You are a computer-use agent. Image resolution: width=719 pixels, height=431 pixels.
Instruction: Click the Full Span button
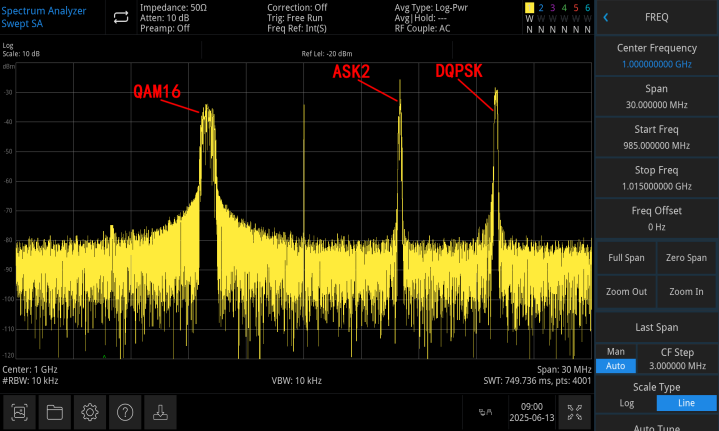(x=626, y=258)
